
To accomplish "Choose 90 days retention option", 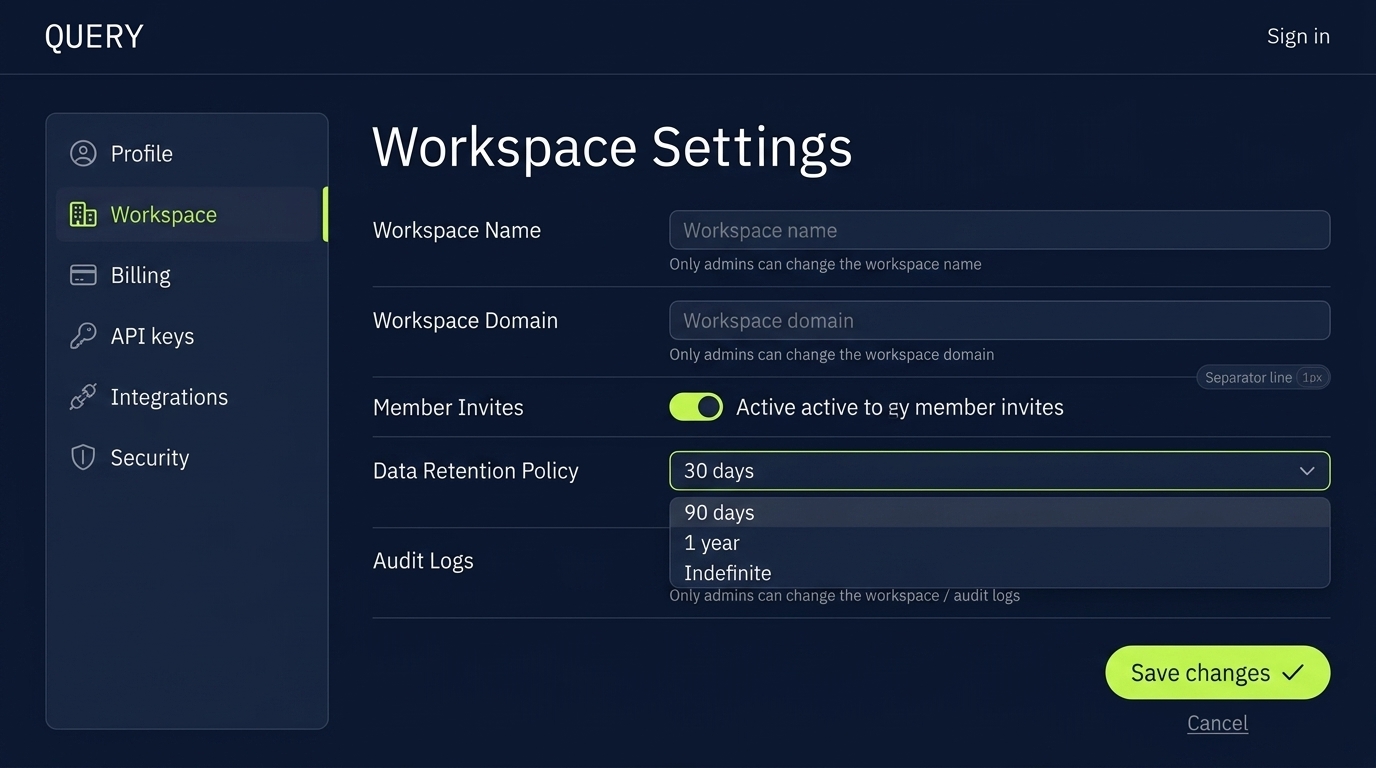I will point(719,513).
